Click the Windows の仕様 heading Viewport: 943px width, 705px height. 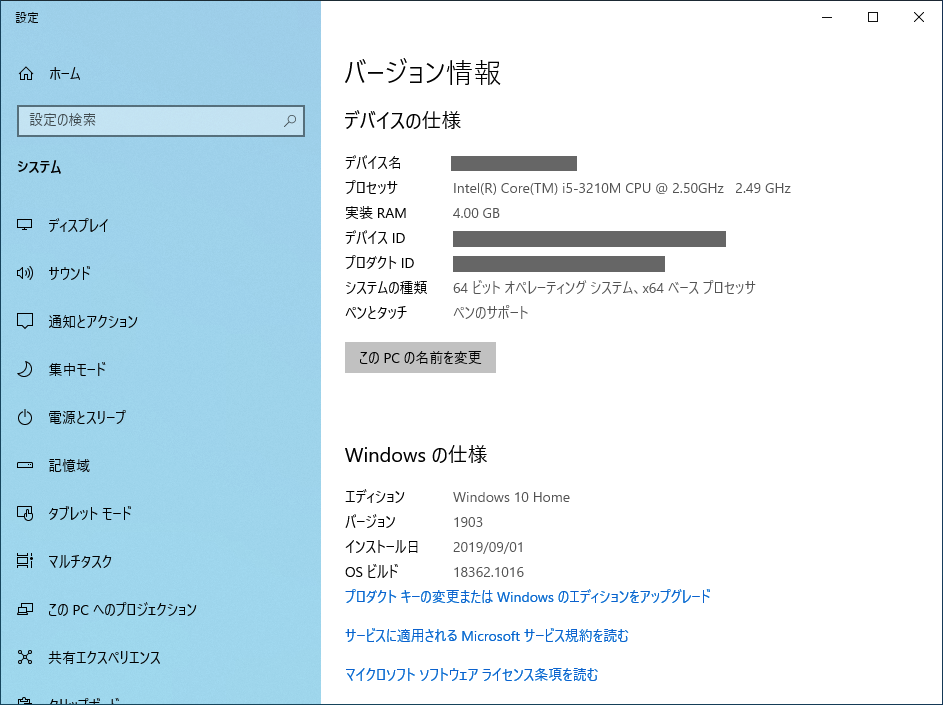(416, 455)
